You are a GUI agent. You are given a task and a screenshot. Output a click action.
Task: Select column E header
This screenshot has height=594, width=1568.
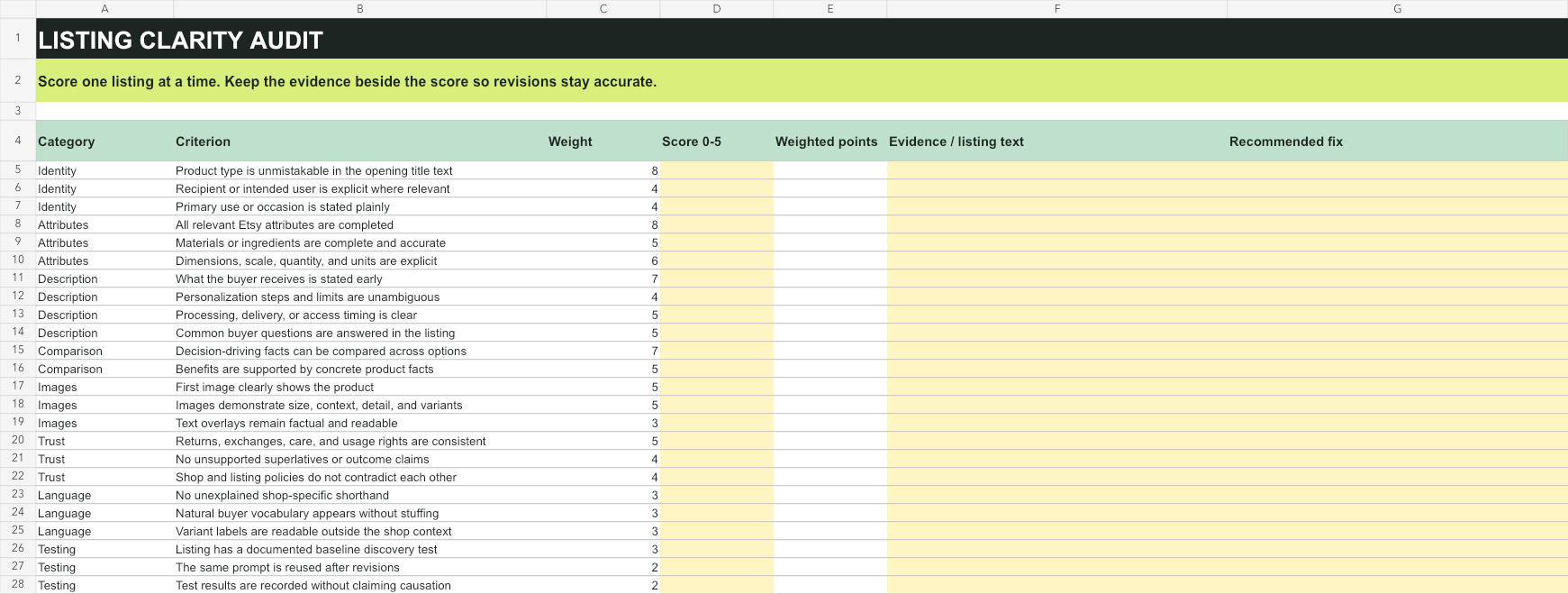click(x=830, y=8)
